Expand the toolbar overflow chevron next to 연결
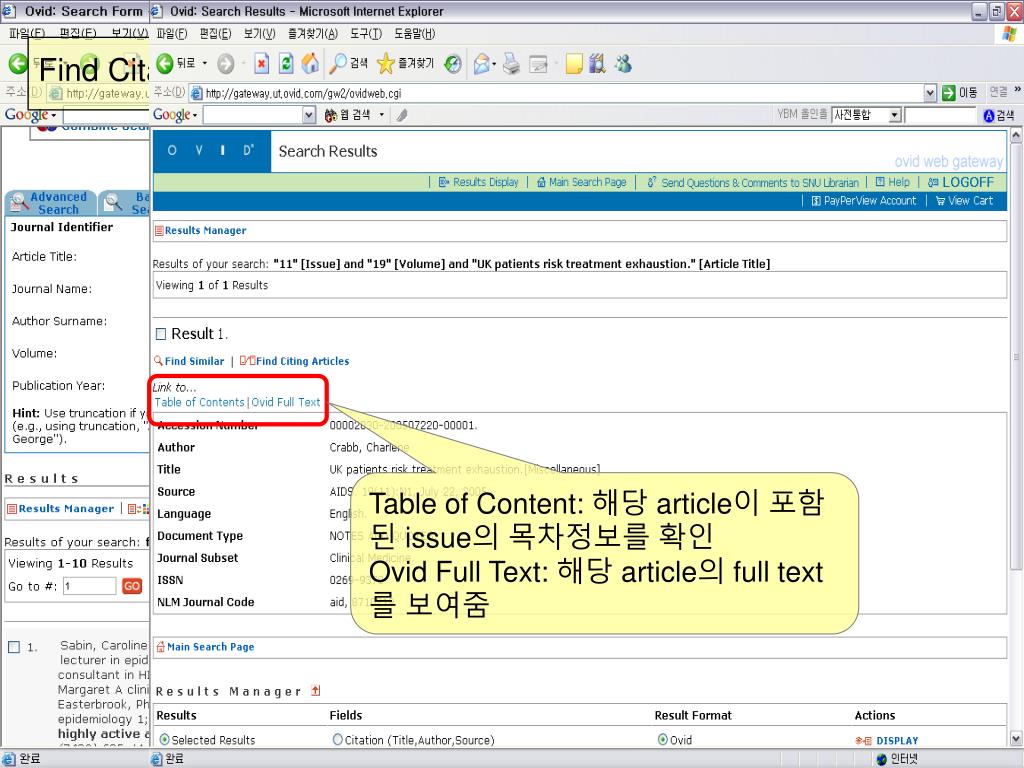The width and height of the screenshot is (1024, 768). click(1017, 89)
